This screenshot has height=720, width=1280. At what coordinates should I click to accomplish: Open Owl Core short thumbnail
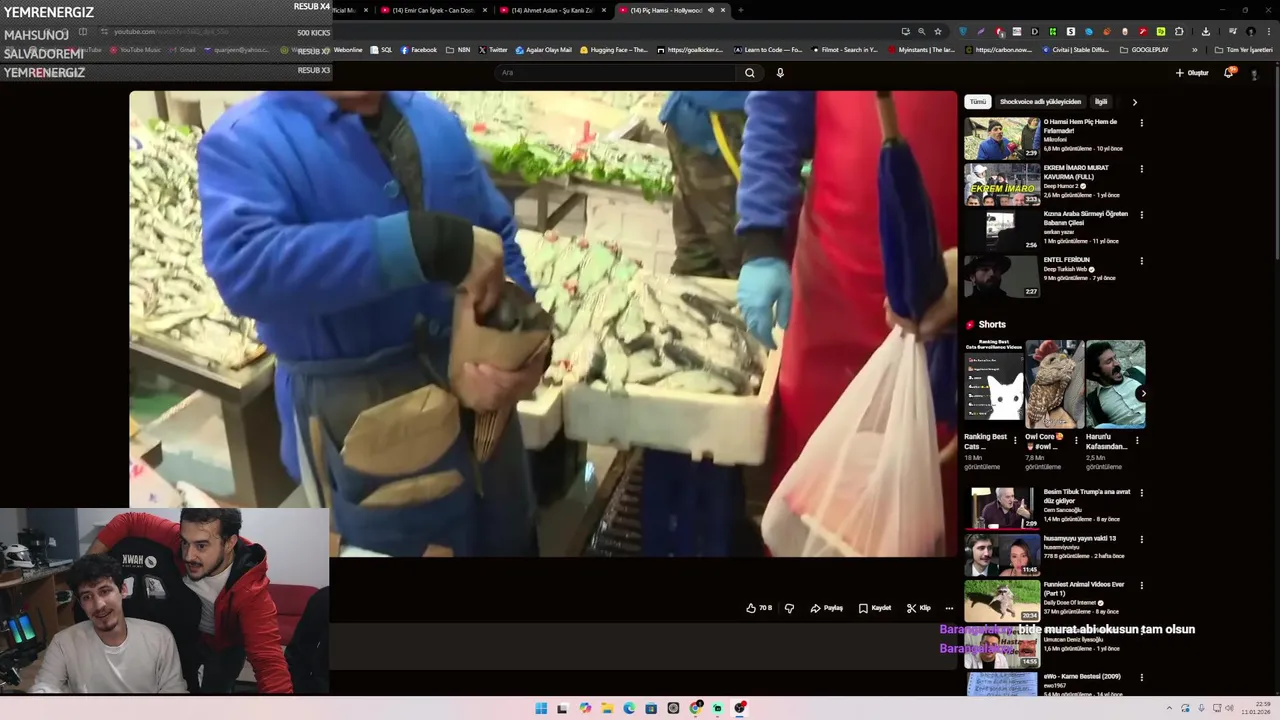click(1055, 384)
